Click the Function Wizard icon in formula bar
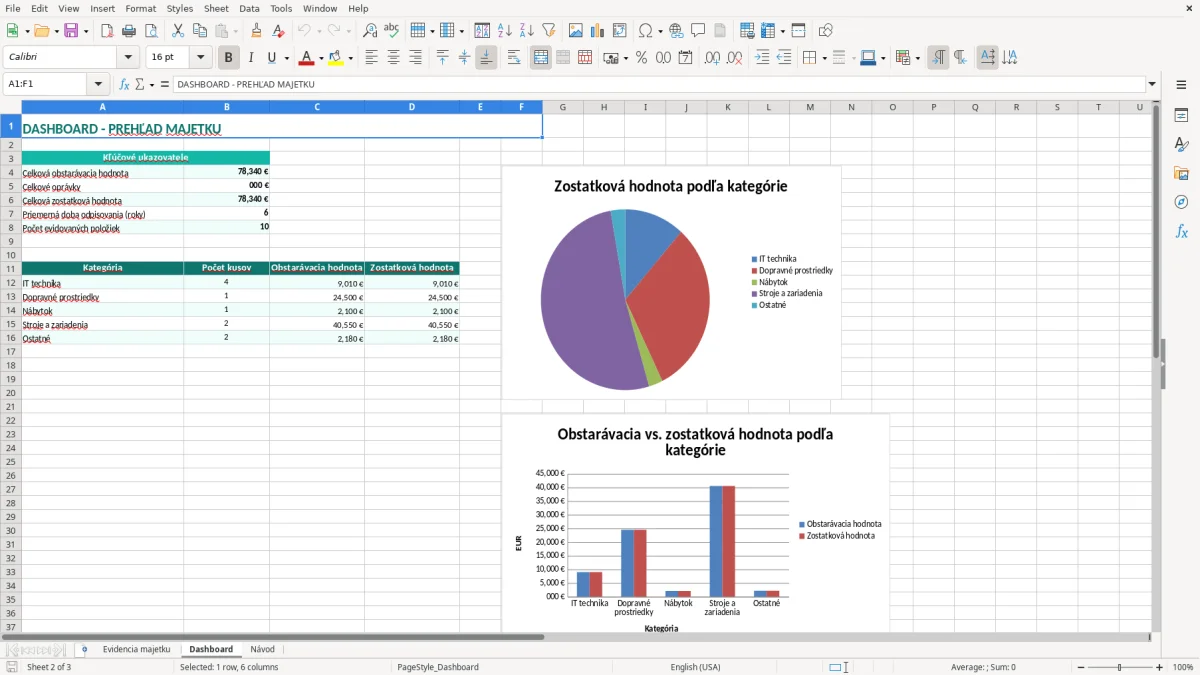This screenshot has width=1200, height=675. tap(125, 85)
